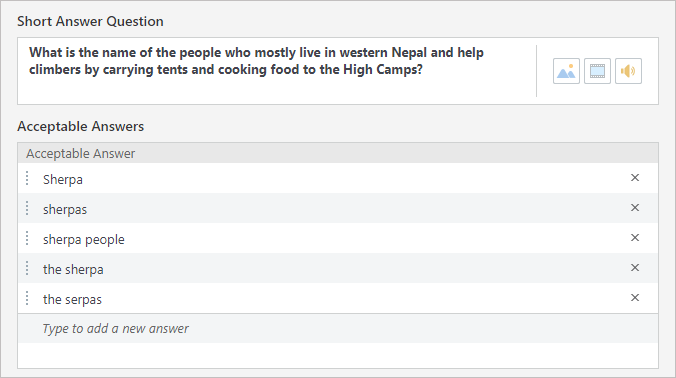The height and width of the screenshot is (378, 676).
Task: Remove the 'Sherpa' acceptable answer
Action: [635, 178]
